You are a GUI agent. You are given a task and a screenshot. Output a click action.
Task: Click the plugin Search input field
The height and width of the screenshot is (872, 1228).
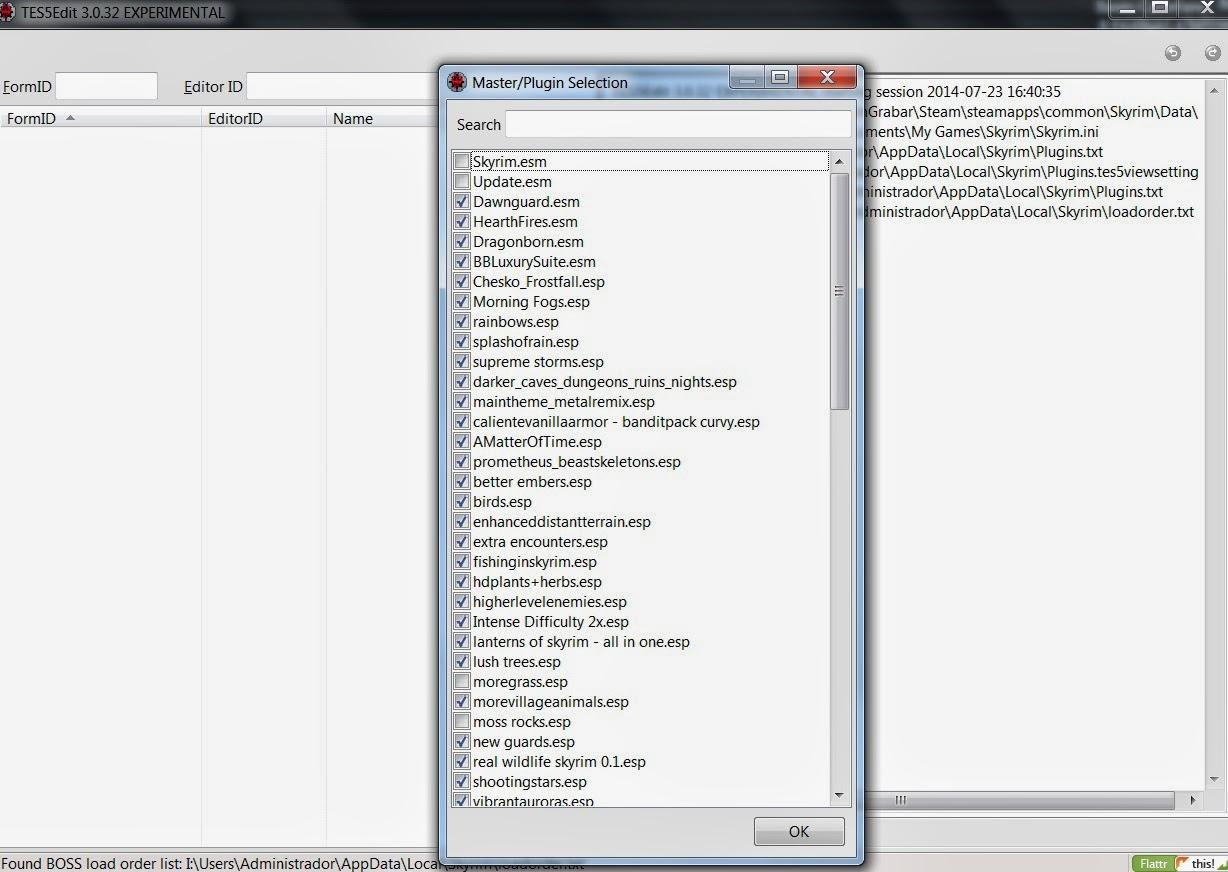pos(678,125)
